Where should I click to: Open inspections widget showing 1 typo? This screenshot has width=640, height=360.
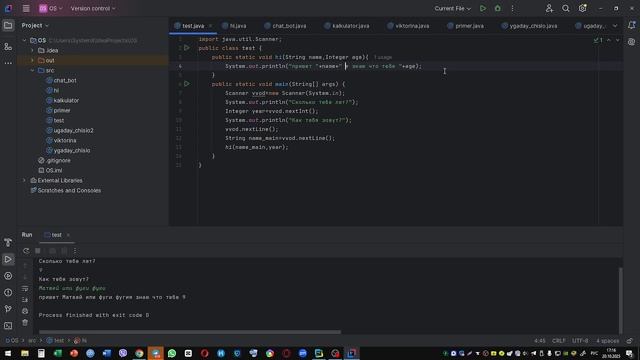point(598,40)
